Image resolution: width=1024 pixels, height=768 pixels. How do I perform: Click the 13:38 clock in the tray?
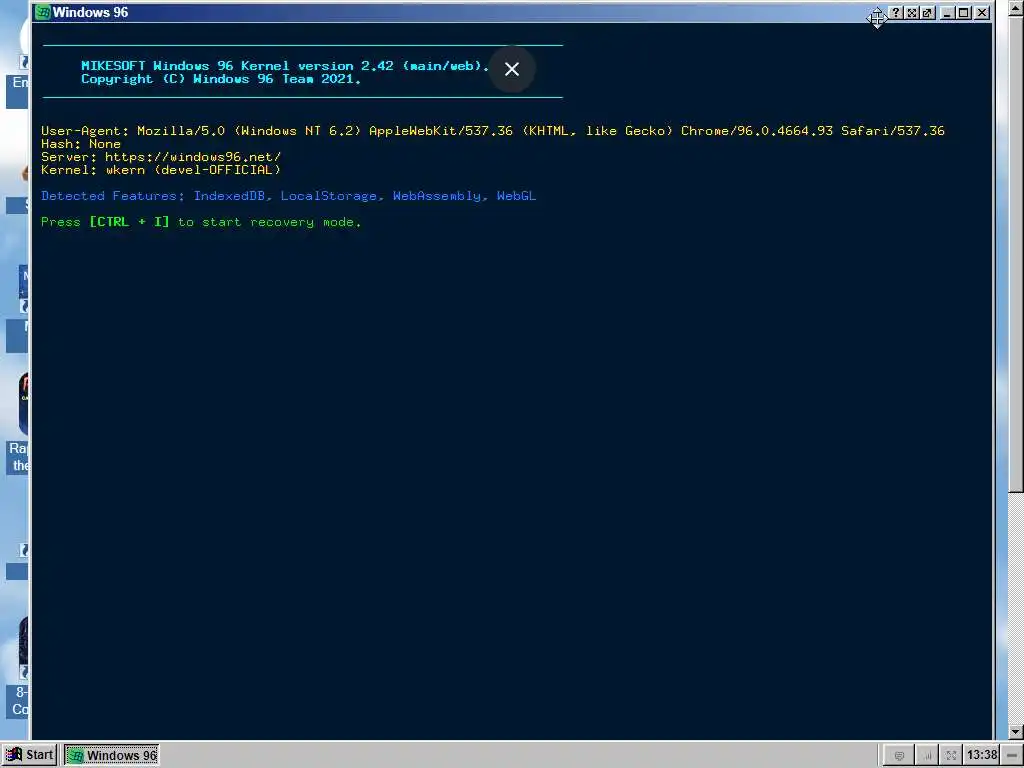coord(982,756)
